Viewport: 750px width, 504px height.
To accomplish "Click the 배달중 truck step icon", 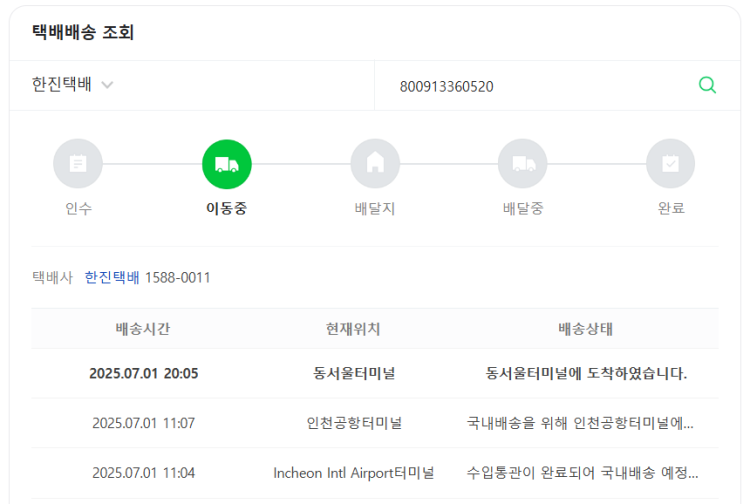I will pos(523,164).
